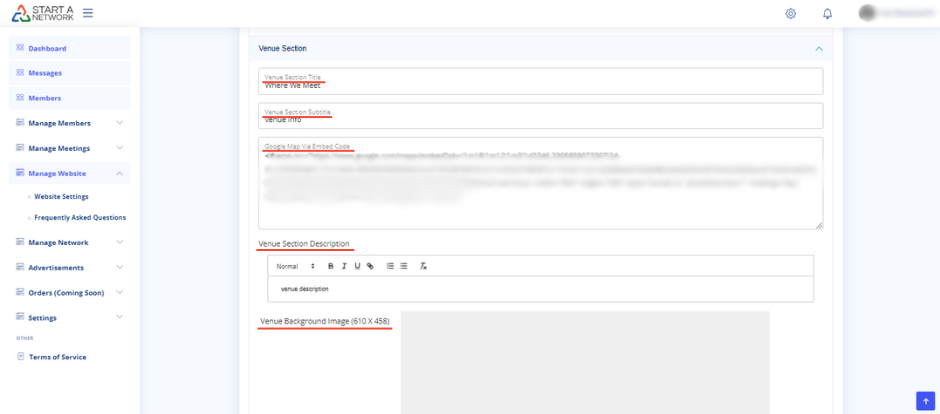Go to Frequently Asked Questions
The height and width of the screenshot is (414, 940).
[x=80, y=217]
